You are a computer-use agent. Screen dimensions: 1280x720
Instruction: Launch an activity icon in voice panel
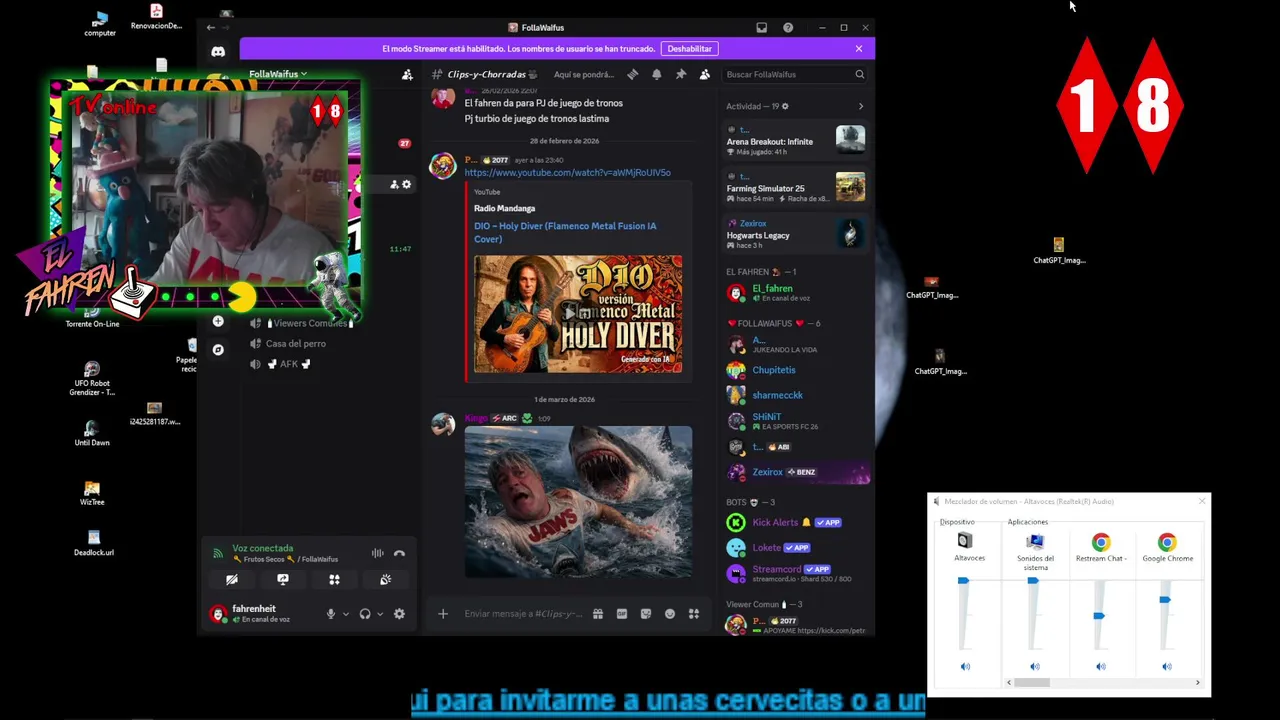tap(334, 579)
